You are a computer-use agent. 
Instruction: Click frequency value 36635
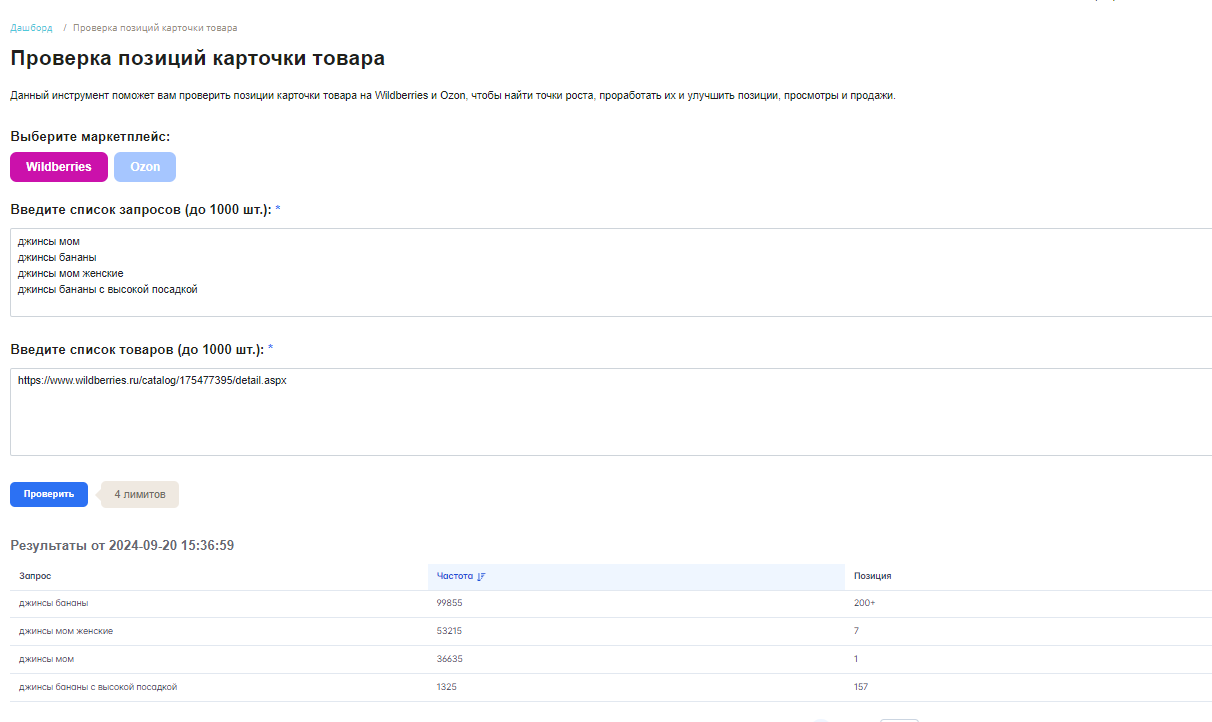[x=449, y=659]
